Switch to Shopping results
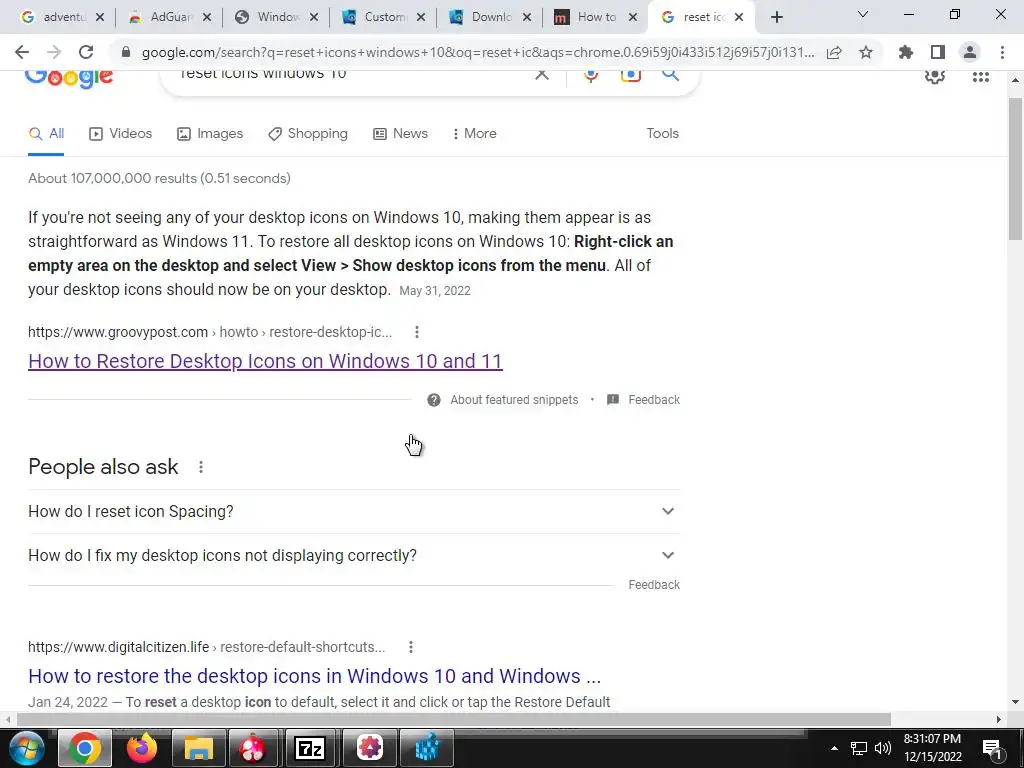 click(x=308, y=133)
